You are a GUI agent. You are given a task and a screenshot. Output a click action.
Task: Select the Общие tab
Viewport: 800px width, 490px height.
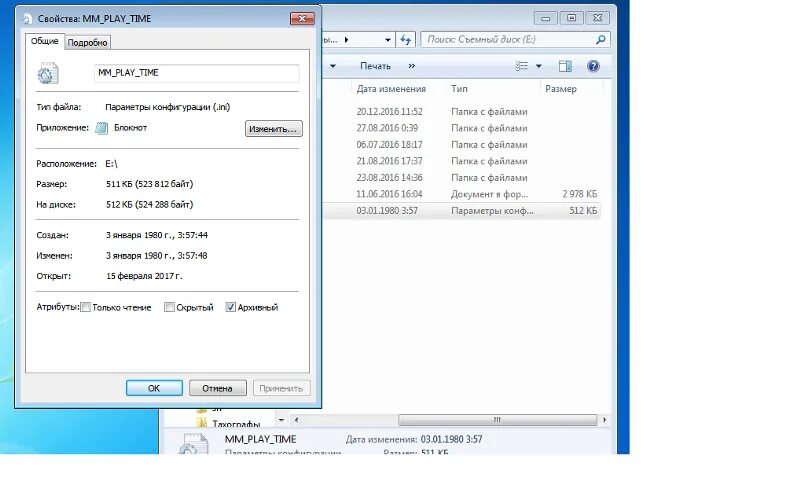(x=44, y=41)
